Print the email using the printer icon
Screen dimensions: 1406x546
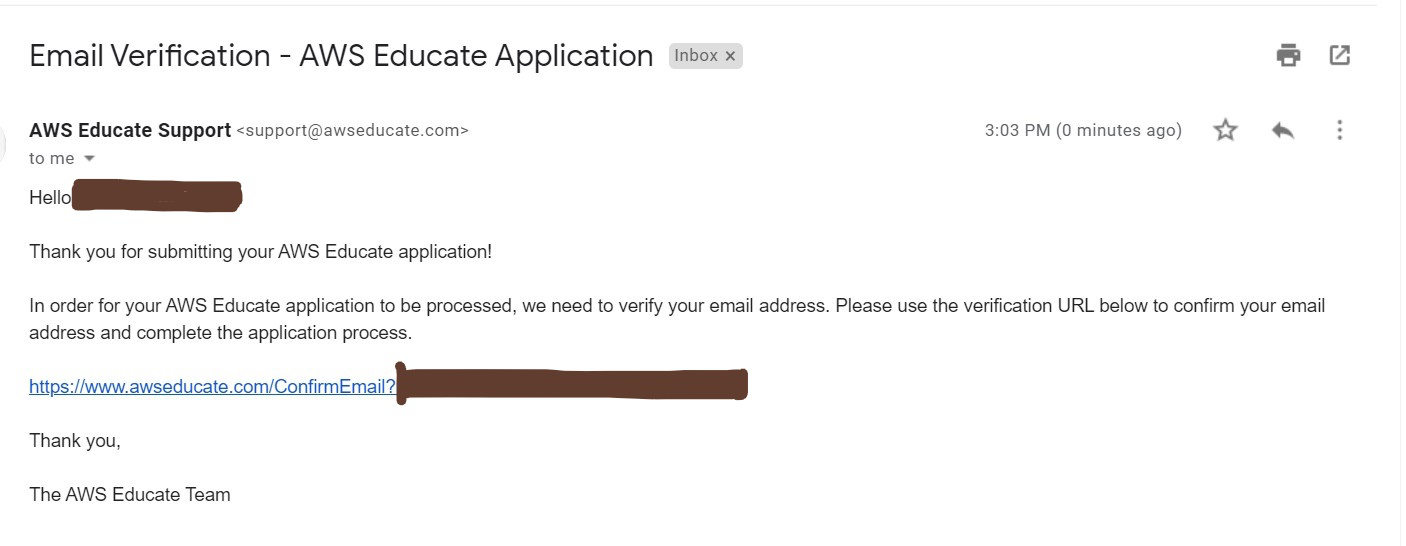point(1288,56)
